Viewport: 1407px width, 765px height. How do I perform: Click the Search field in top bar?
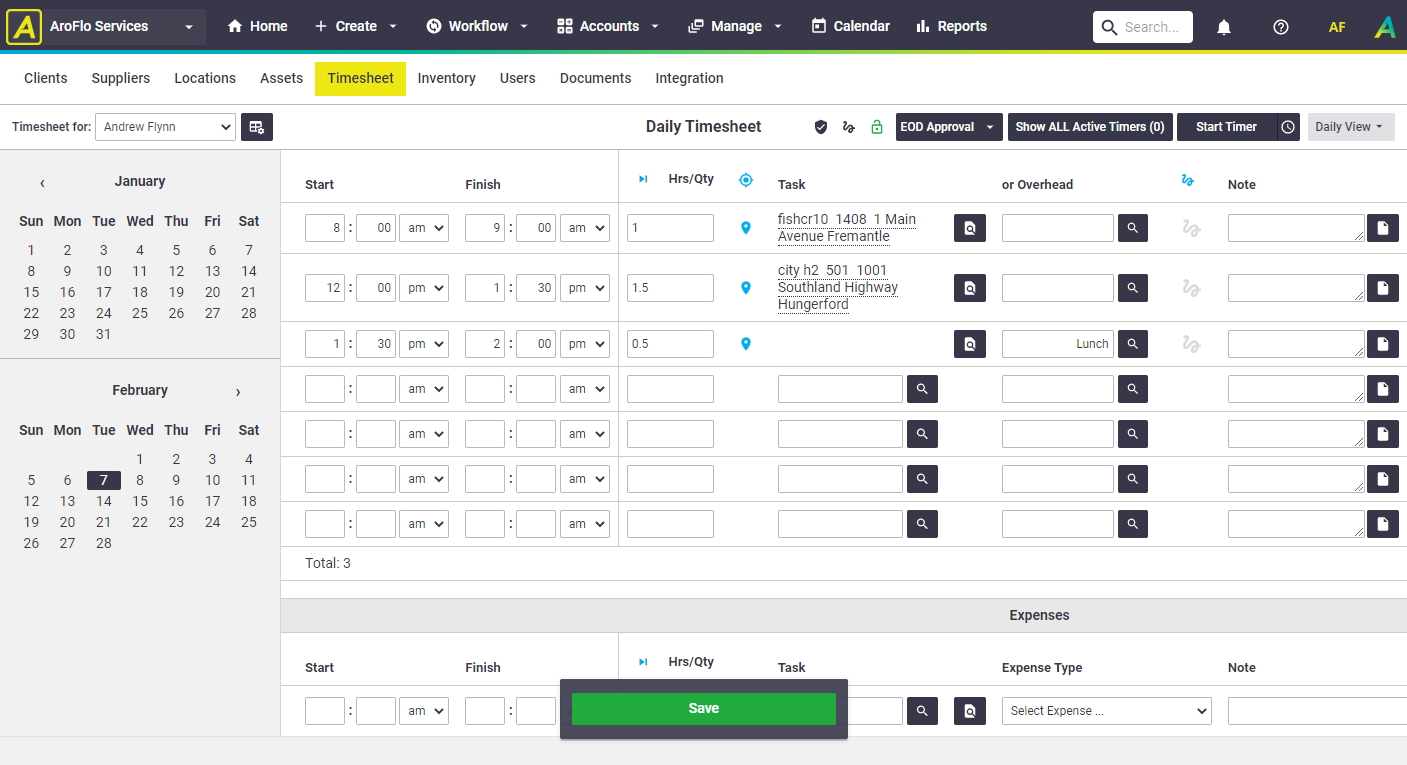(1143, 27)
